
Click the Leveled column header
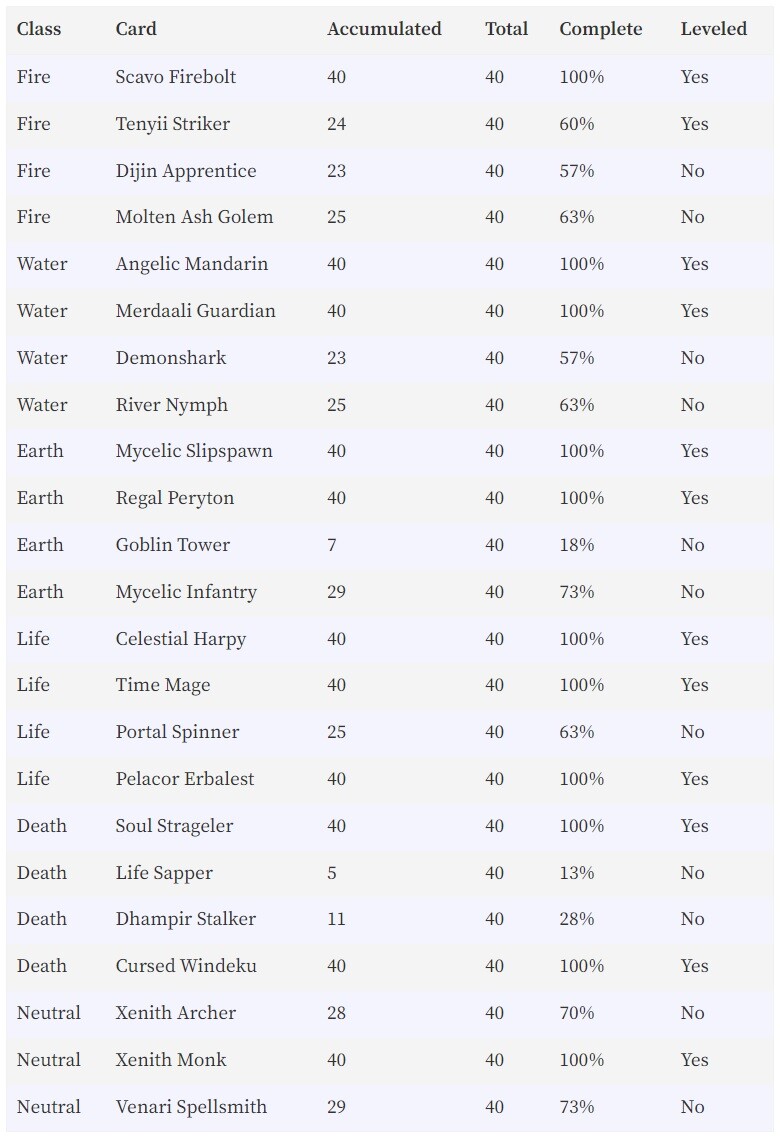(x=714, y=29)
